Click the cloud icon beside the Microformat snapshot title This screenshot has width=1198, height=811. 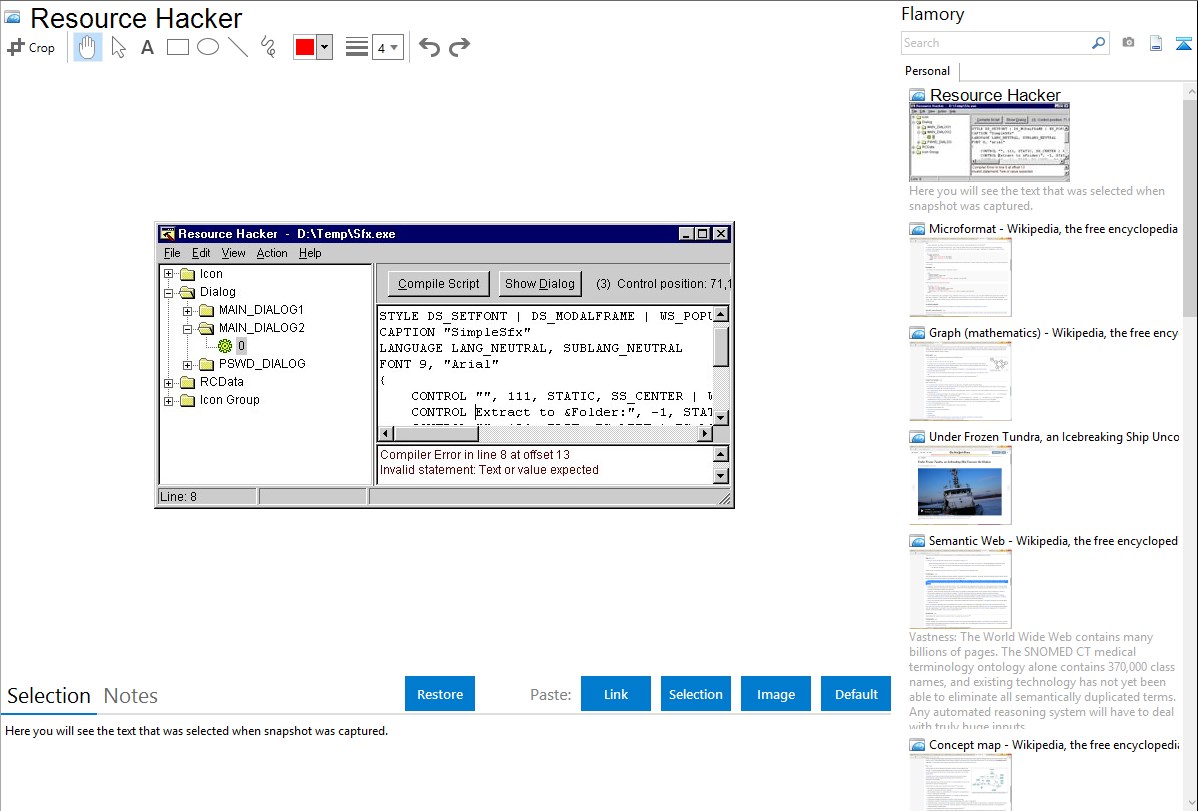click(x=917, y=229)
